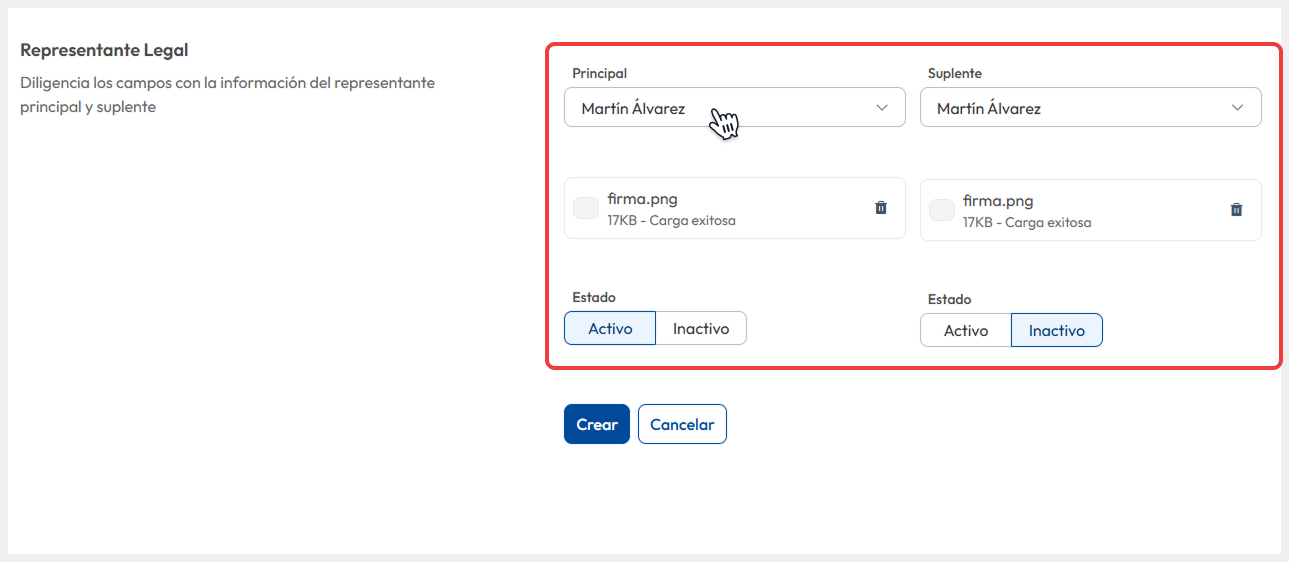
Task: Set Principal Estado to Activo
Action: pos(610,328)
